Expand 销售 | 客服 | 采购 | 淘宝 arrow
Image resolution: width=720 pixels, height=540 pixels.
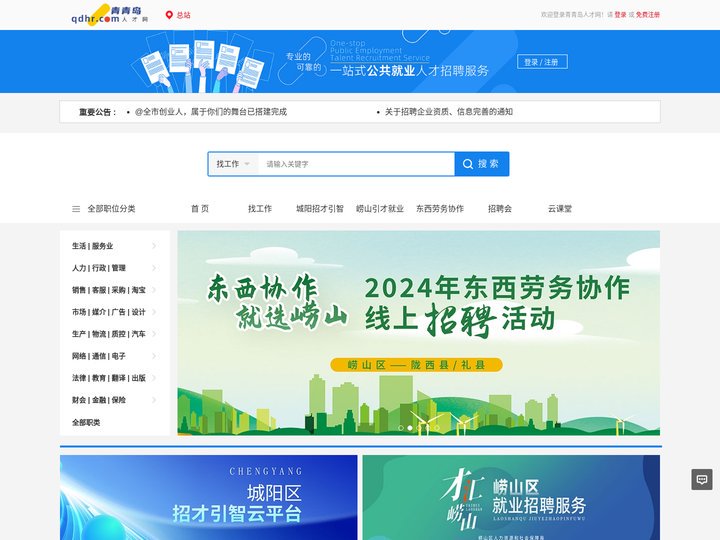coord(154,290)
